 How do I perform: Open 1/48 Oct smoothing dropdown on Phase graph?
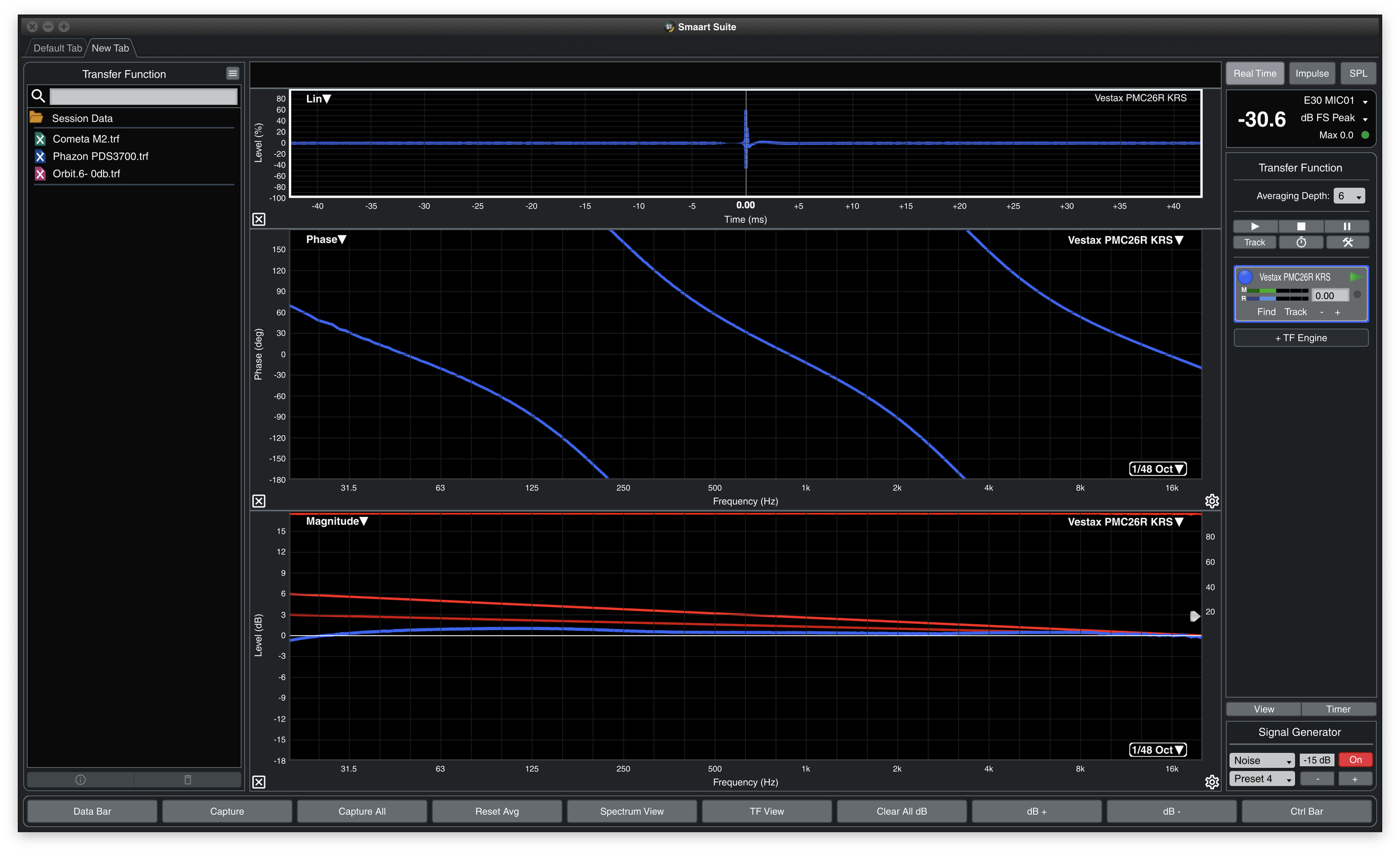[x=1158, y=469]
